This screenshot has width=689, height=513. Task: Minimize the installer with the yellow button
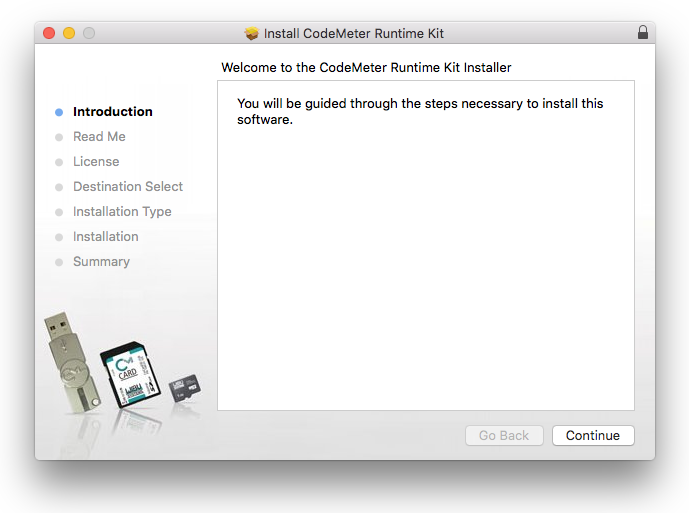click(x=69, y=33)
